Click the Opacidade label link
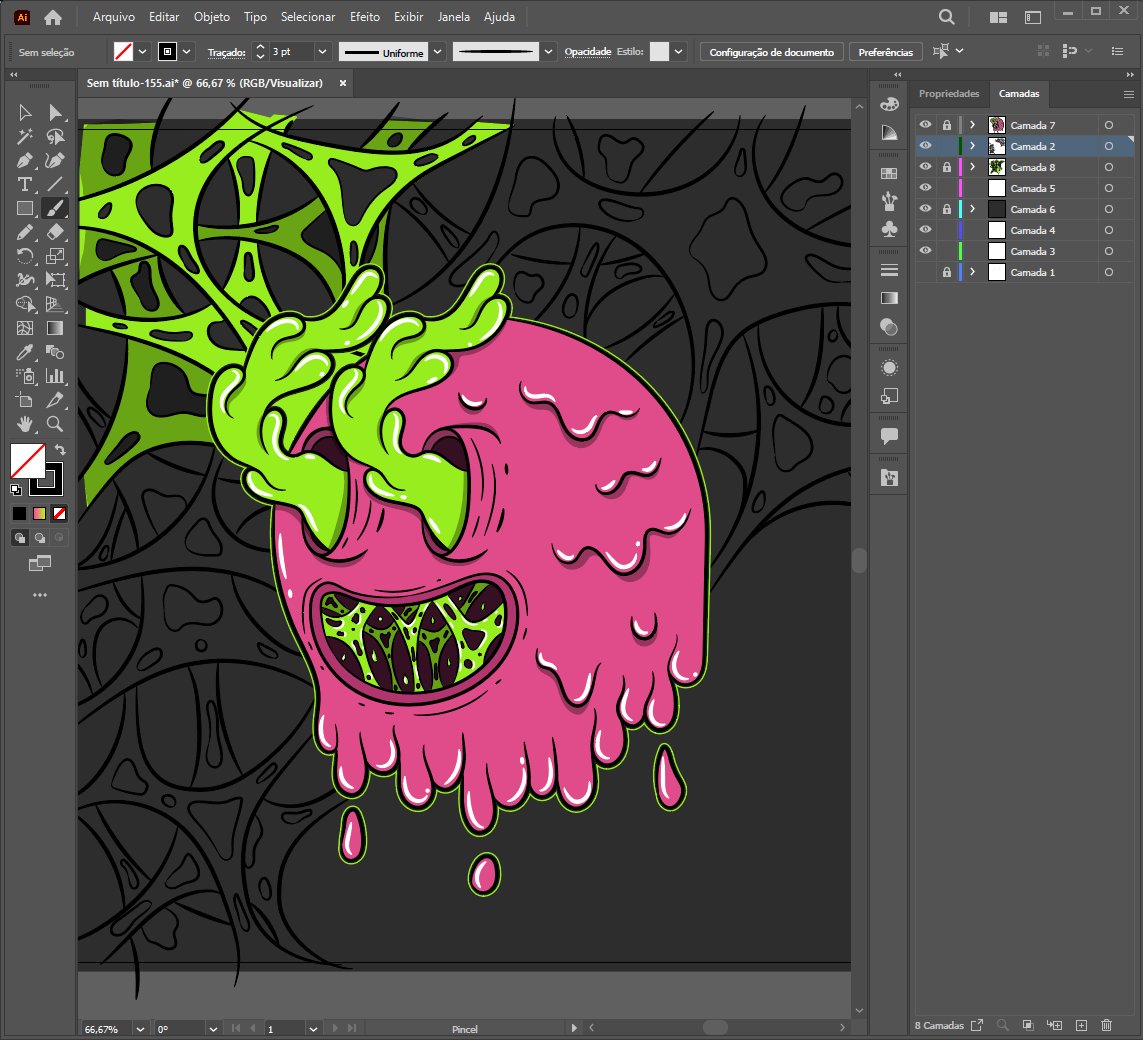This screenshot has width=1143, height=1040. pyautogui.click(x=588, y=52)
